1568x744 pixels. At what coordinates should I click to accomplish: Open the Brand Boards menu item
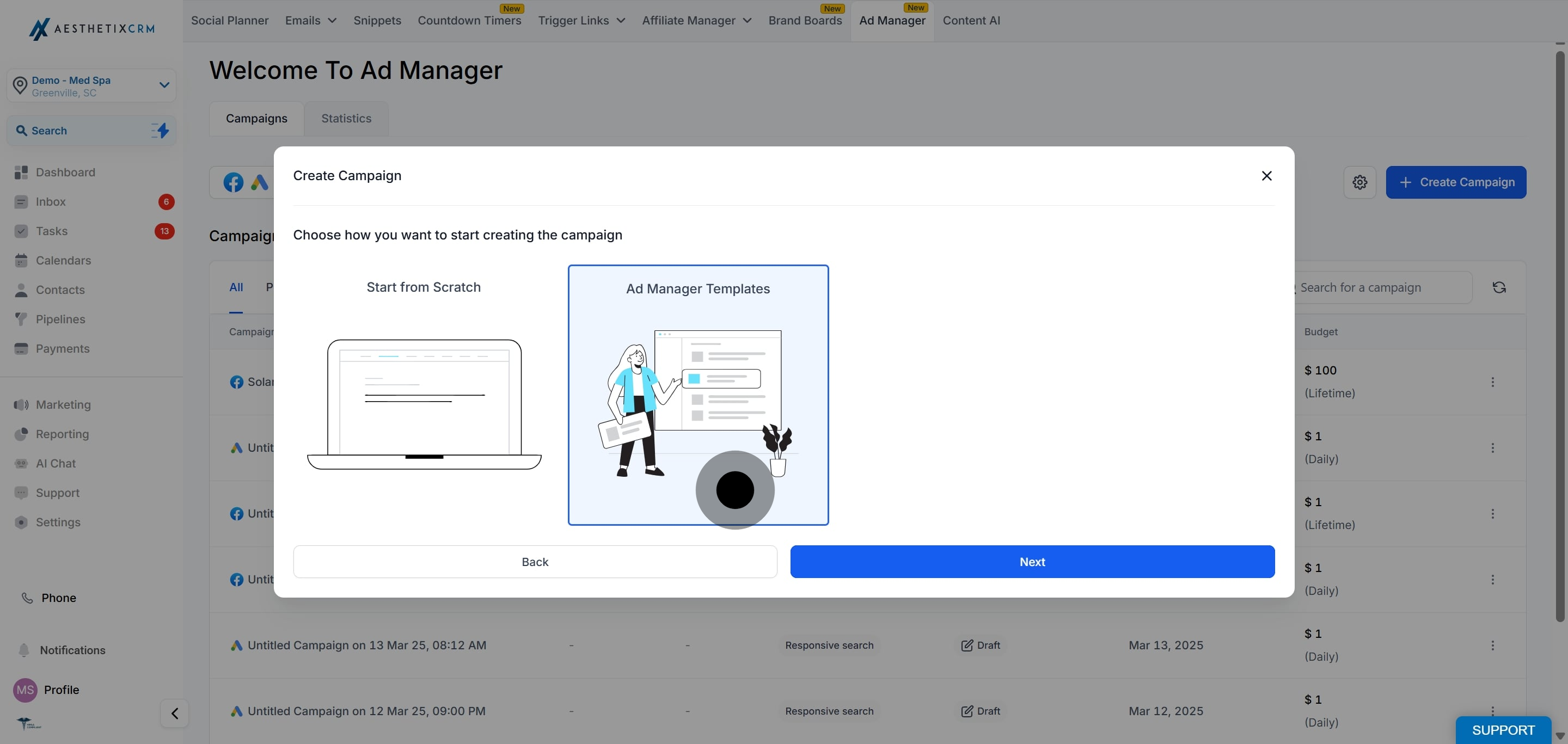(x=805, y=20)
